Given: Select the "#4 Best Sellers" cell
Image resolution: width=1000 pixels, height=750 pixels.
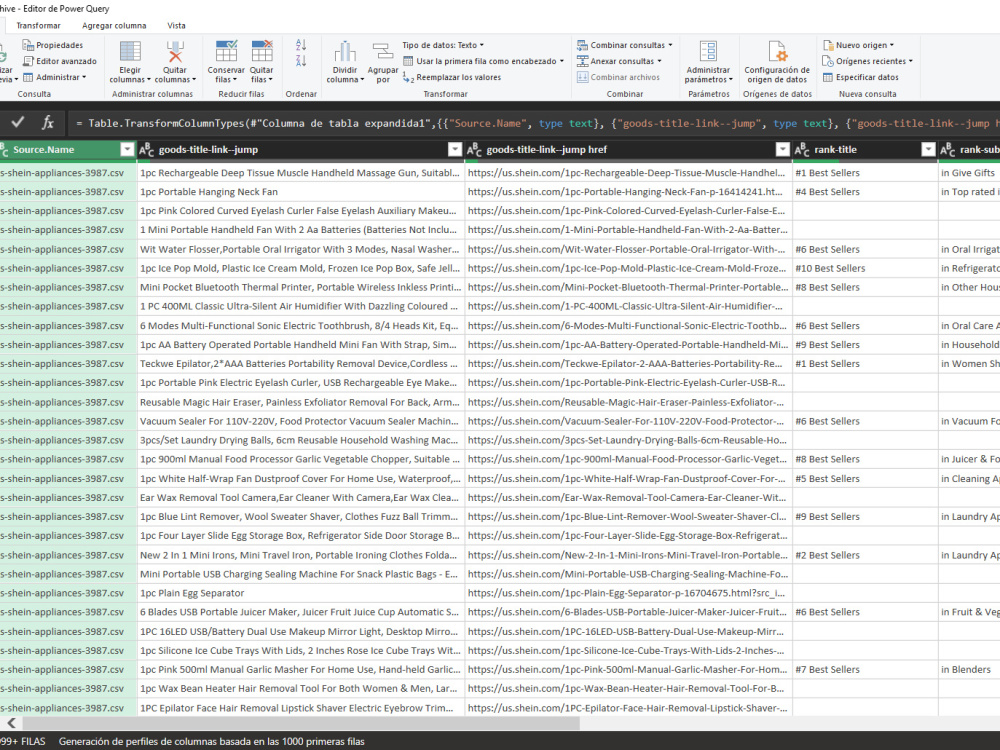Looking at the screenshot, I should pyautogui.click(x=865, y=192).
